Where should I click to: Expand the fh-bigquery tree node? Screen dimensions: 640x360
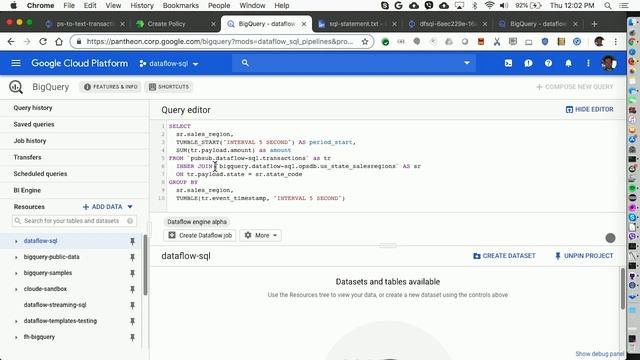pyautogui.click(x=16, y=337)
